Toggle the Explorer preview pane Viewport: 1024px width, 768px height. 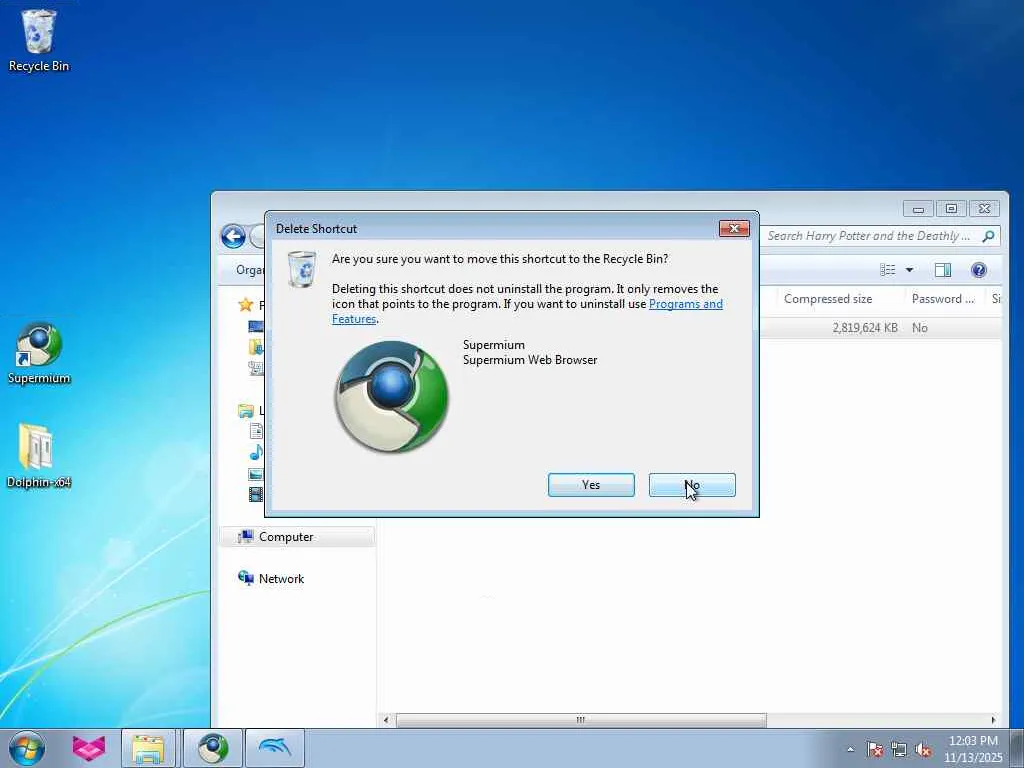pos(942,270)
